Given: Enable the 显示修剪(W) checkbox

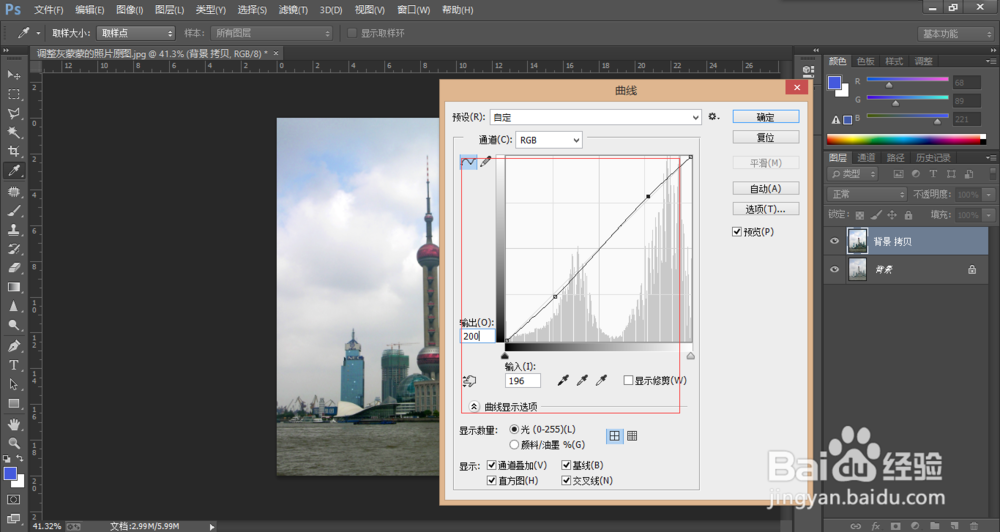Looking at the screenshot, I should click(628, 380).
